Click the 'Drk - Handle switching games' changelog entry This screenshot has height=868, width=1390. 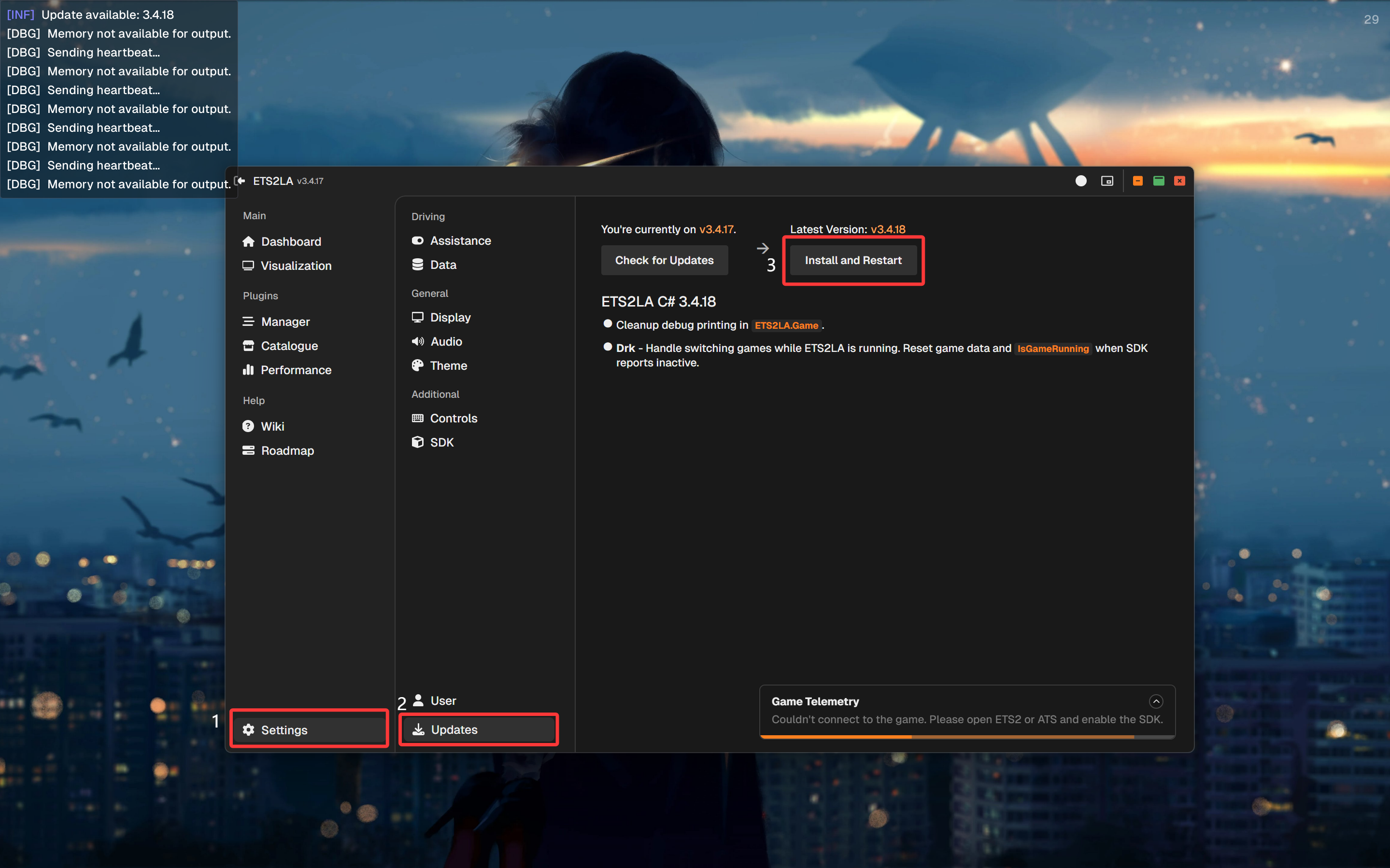881,355
